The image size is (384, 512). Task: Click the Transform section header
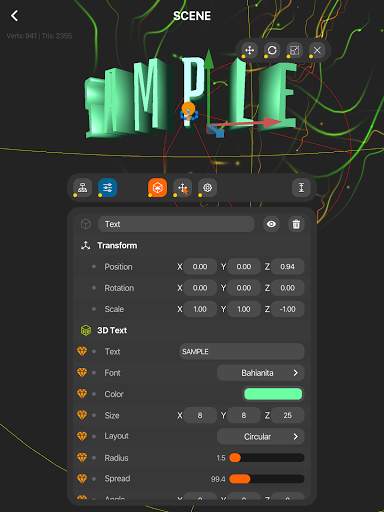tap(117, 246)
